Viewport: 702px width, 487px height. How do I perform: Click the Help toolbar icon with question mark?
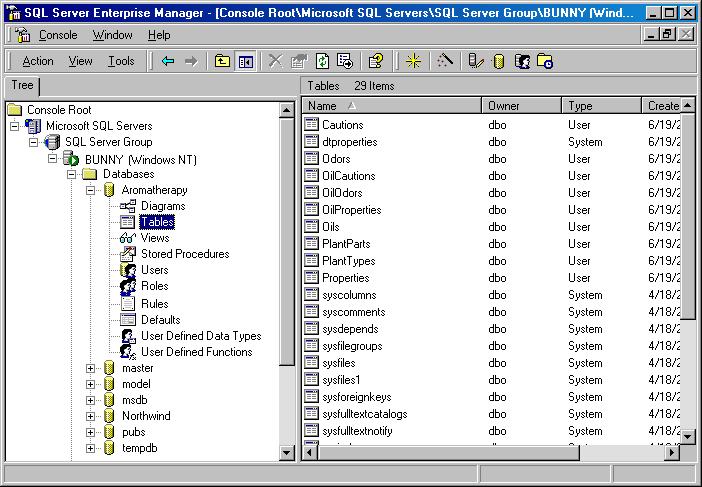click(376, 61)
